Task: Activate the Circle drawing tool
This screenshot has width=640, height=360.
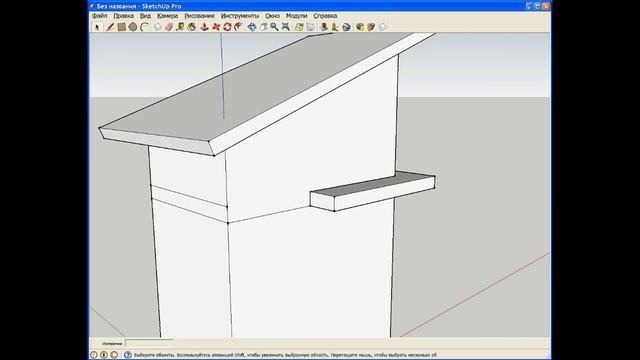Action: [133, 27]
